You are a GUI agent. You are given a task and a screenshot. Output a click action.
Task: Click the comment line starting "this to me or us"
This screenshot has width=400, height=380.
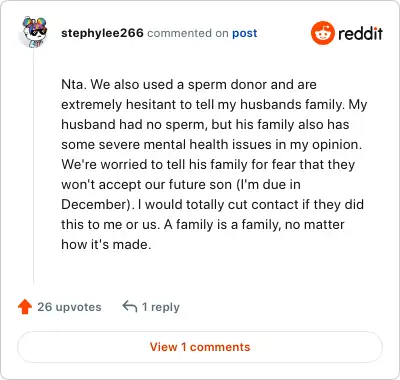203,224
